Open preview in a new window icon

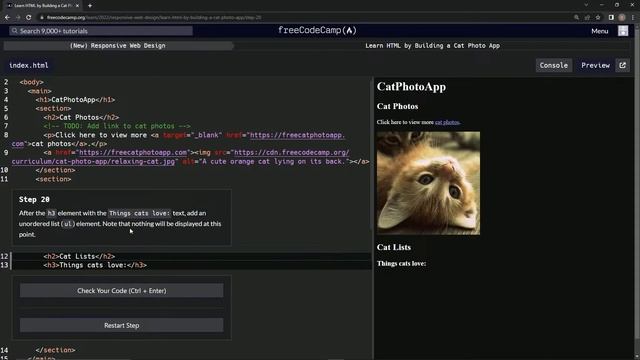click(x=622, y=65)
